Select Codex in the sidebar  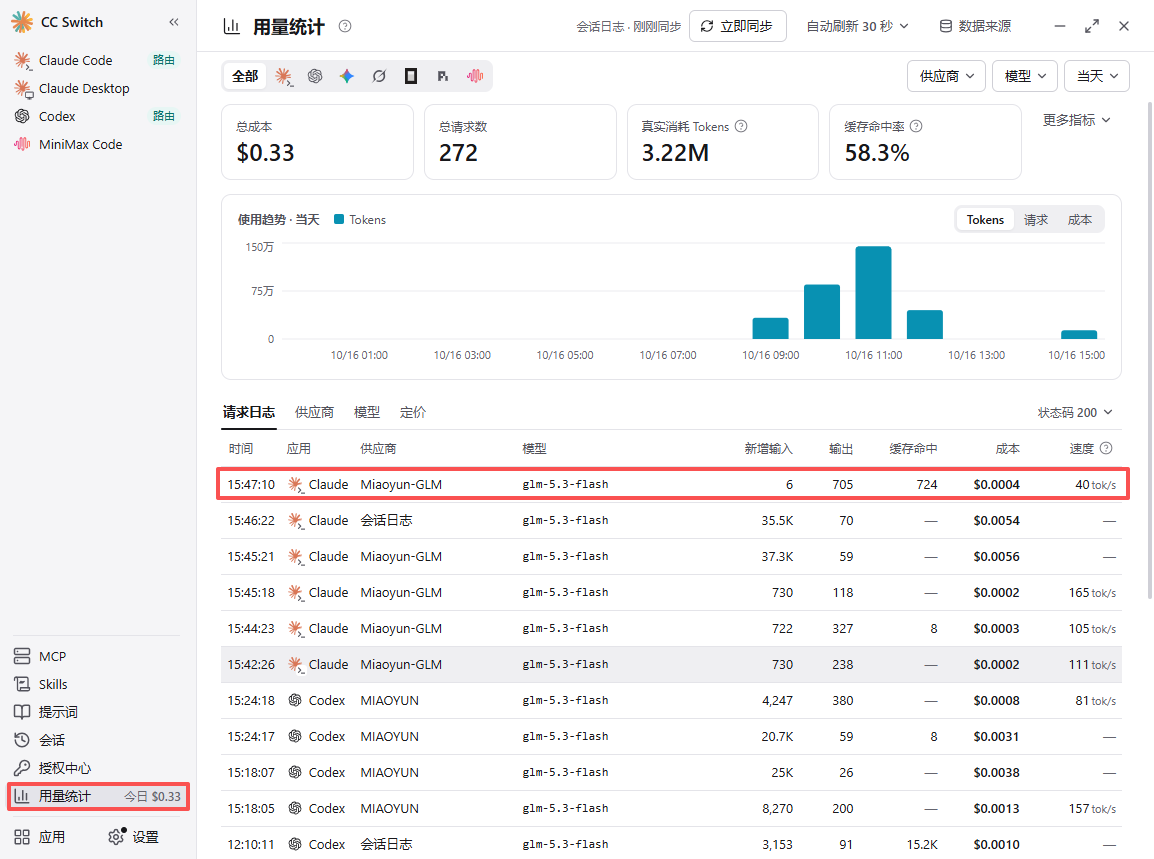(x=96, y=116)
